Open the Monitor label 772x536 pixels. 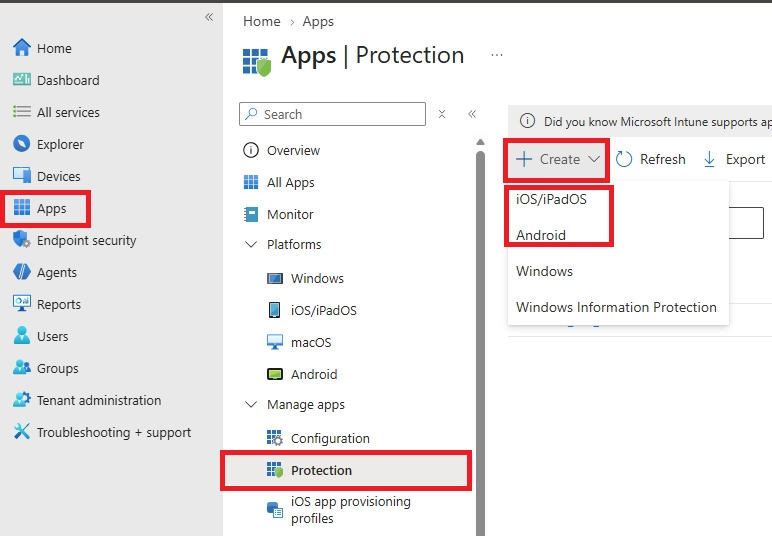[290, 215]
